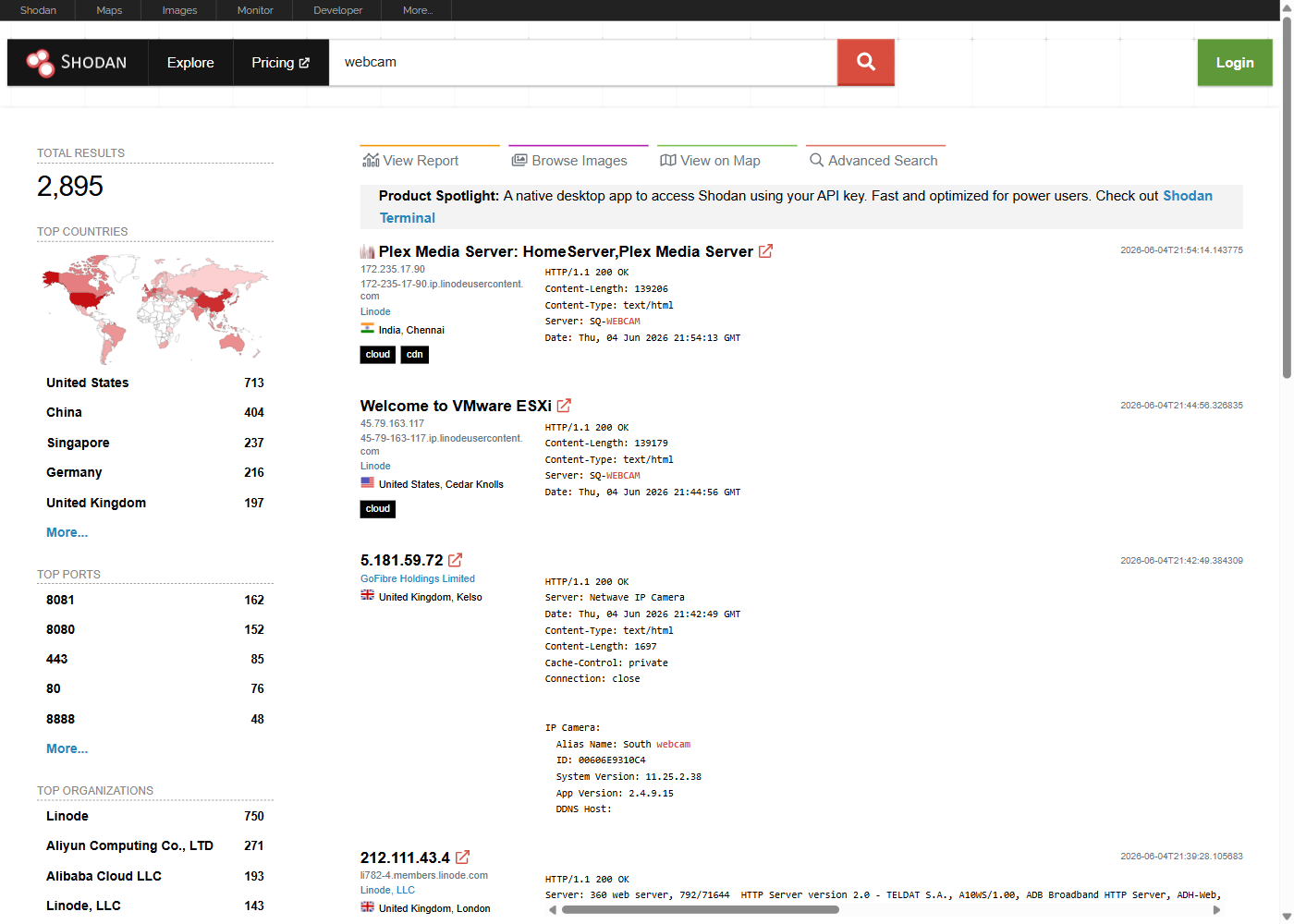Click the Shodan logo icon
This screenshot has height=924, width=1294.
click(41, 63)
